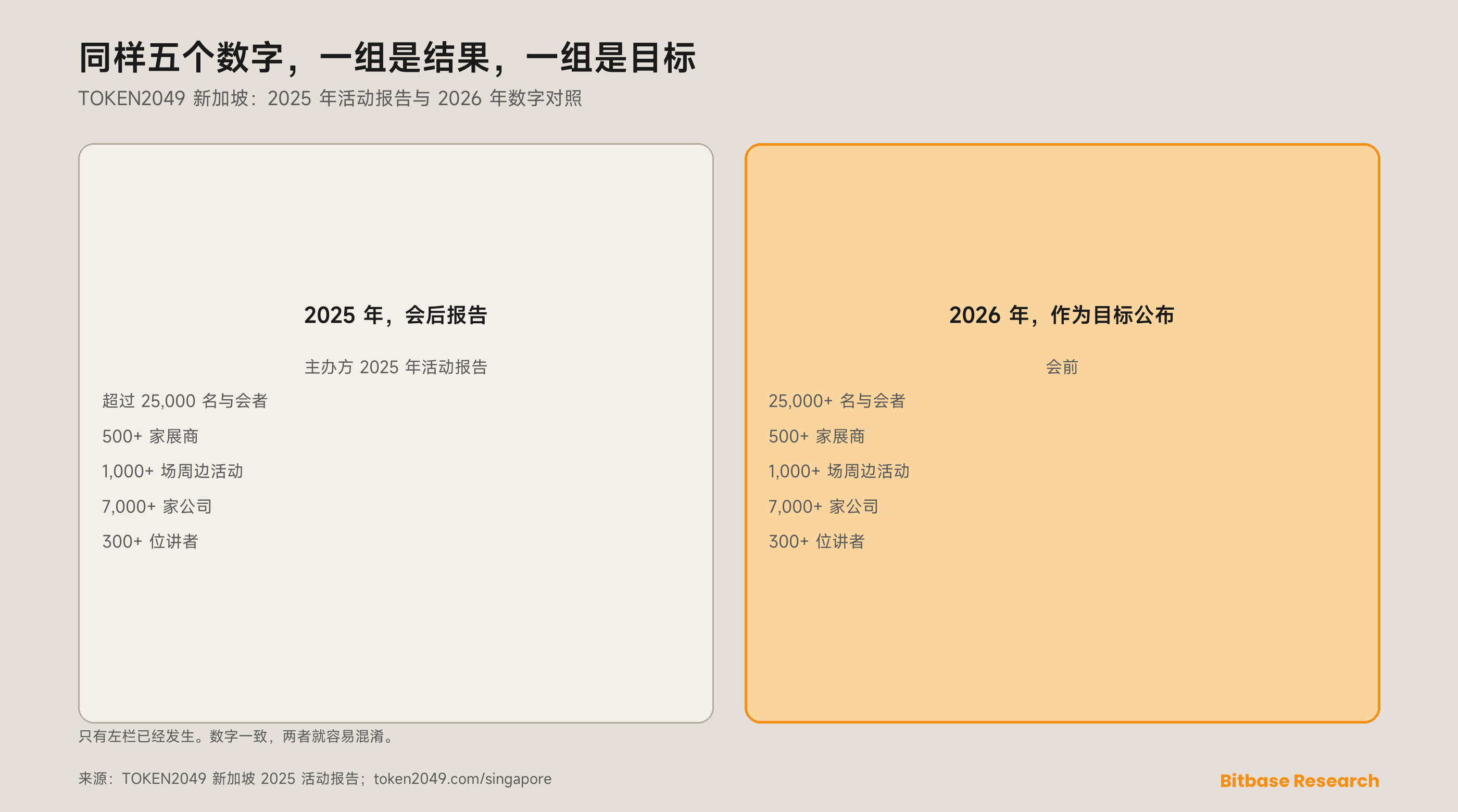Select 500+ 家展商 in the 2026 card
Screen dimensions: 1458x812
click(x=816, y=436)
